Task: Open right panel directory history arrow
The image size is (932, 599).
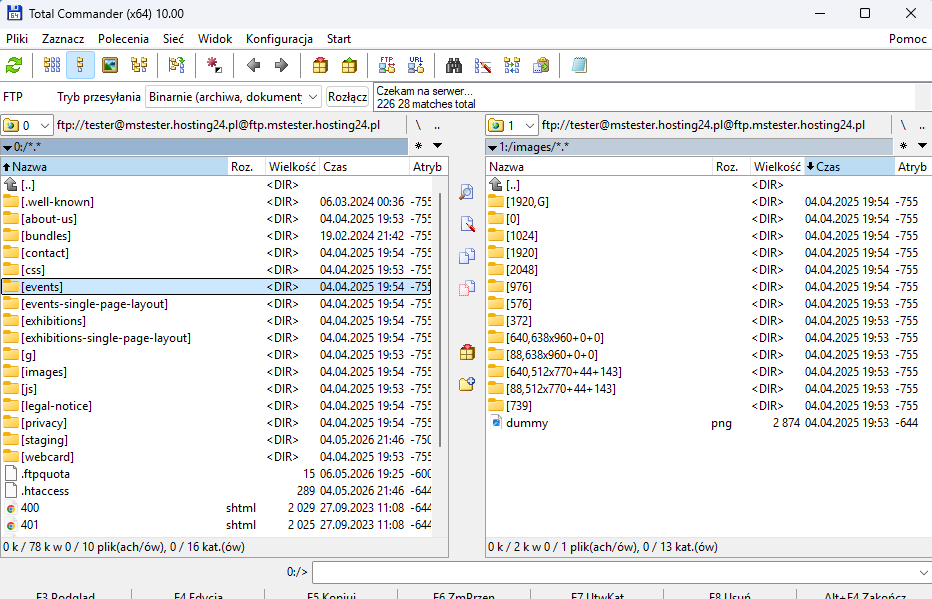Action: point(922,146)
